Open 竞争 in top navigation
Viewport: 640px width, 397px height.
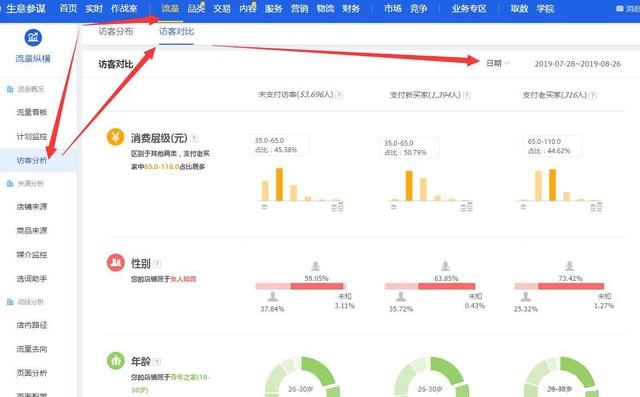[x=418, y=8]
